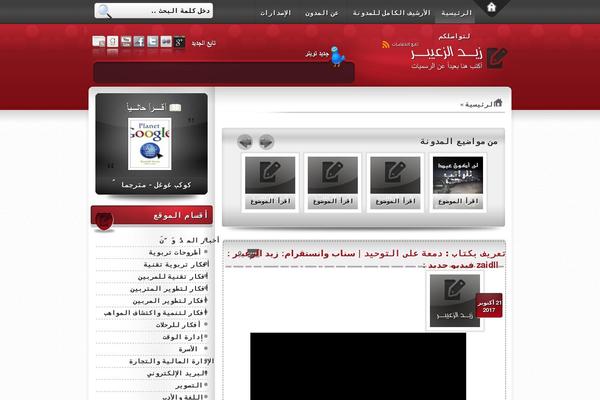This screenshot has width=600, height=400.
Task: Open category أفكار لتطوير المتربين
Action: [169, 289]
